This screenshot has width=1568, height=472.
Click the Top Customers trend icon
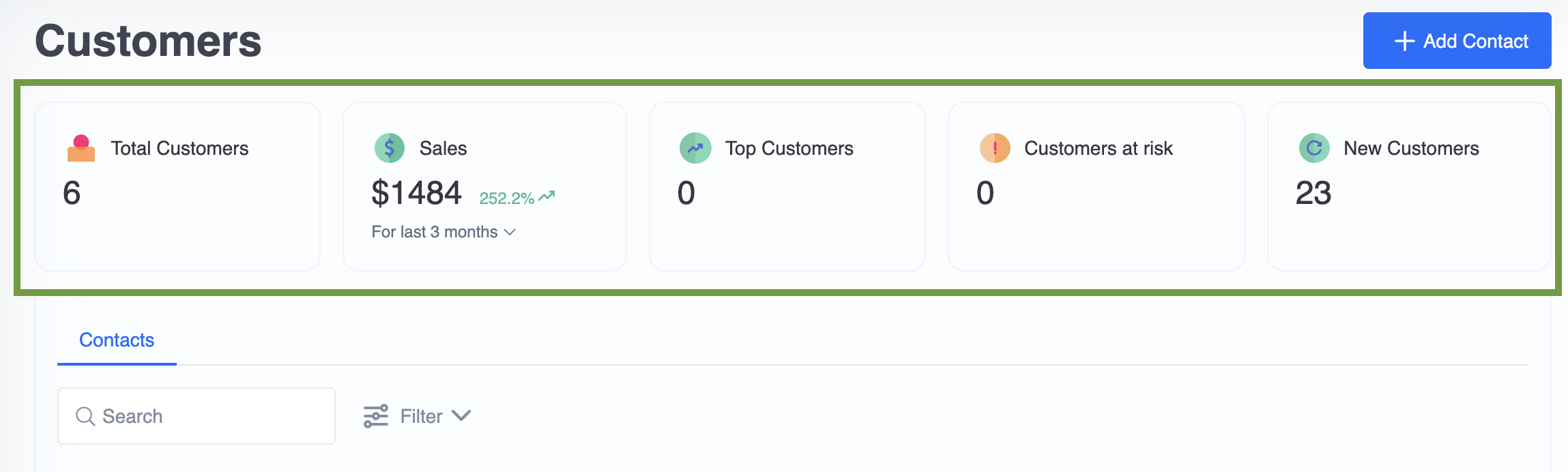(695, 148)
